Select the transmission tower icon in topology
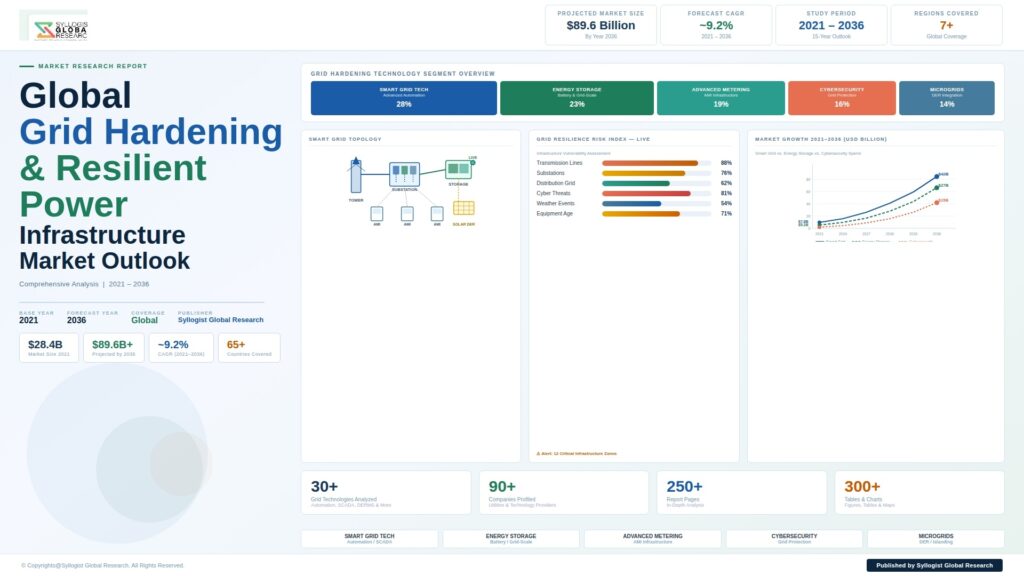Screen dimensions: 1024x576 pos(355,176)
